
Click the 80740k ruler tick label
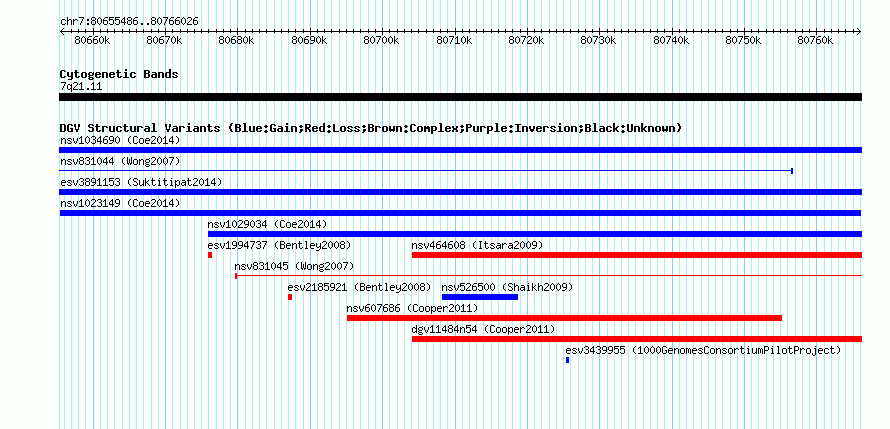(x=671, y=40)
